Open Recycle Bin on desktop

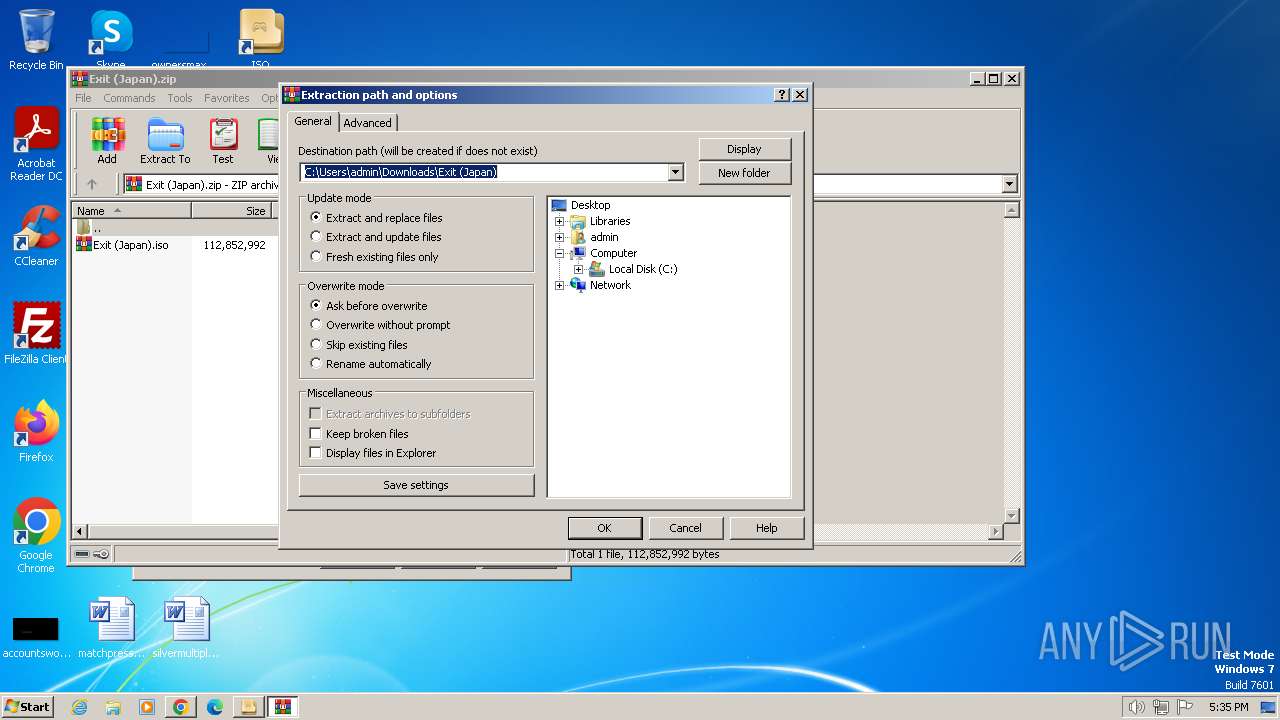(36, 40)
